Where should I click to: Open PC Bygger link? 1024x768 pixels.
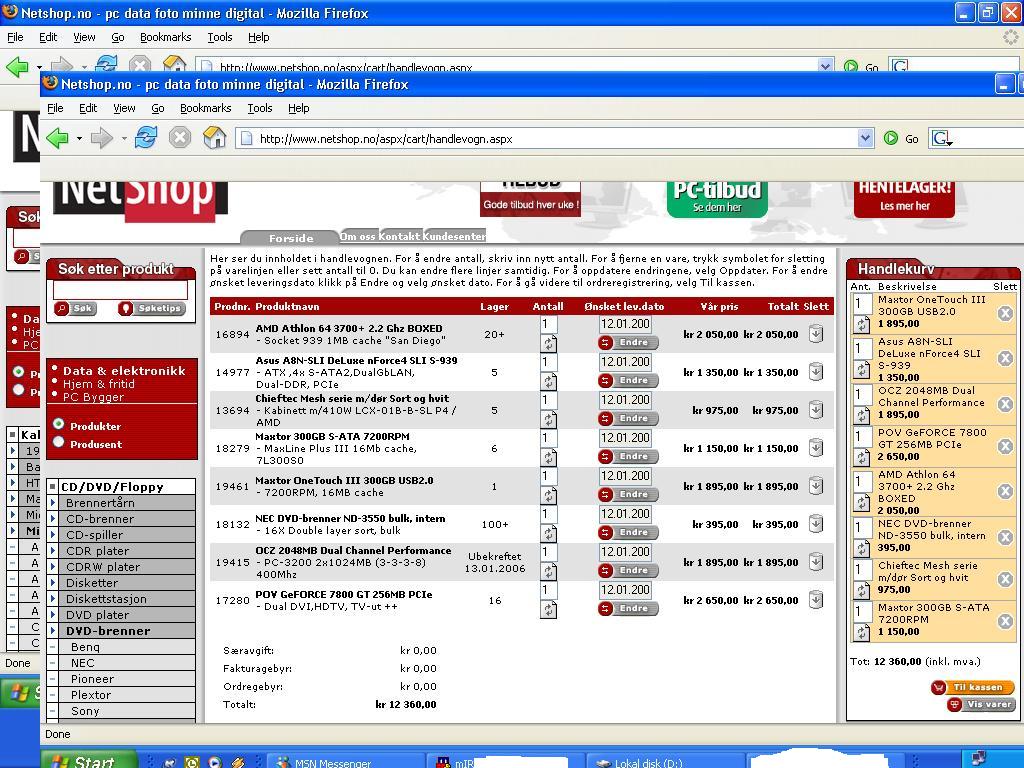coord(93,396)
